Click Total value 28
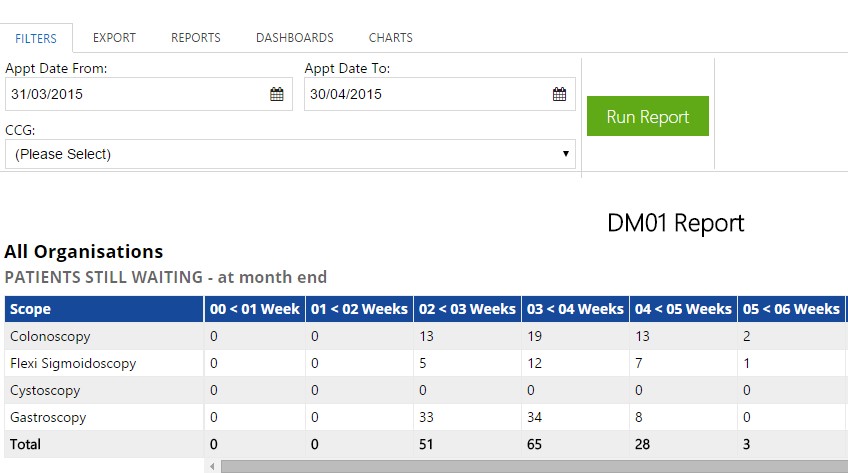848x473 pixels. 642,444
